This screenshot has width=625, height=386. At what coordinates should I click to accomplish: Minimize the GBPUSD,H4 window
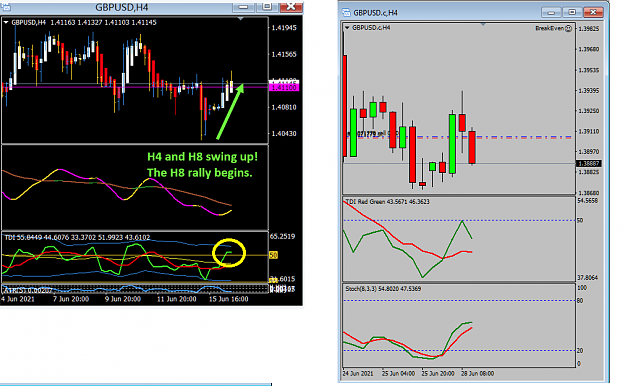[x=243, y=7]
